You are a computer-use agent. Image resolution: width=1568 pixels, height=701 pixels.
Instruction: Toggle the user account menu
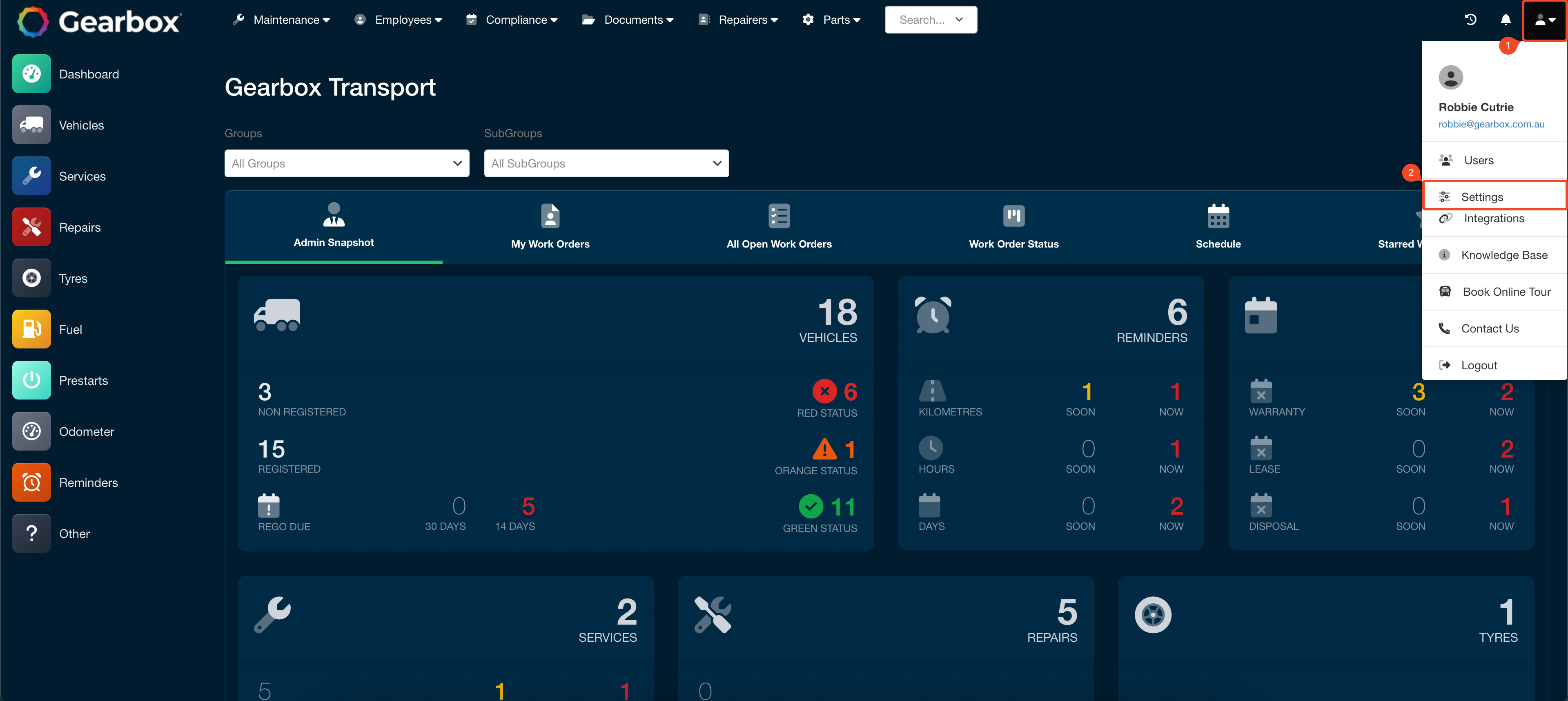[1544, 20]
